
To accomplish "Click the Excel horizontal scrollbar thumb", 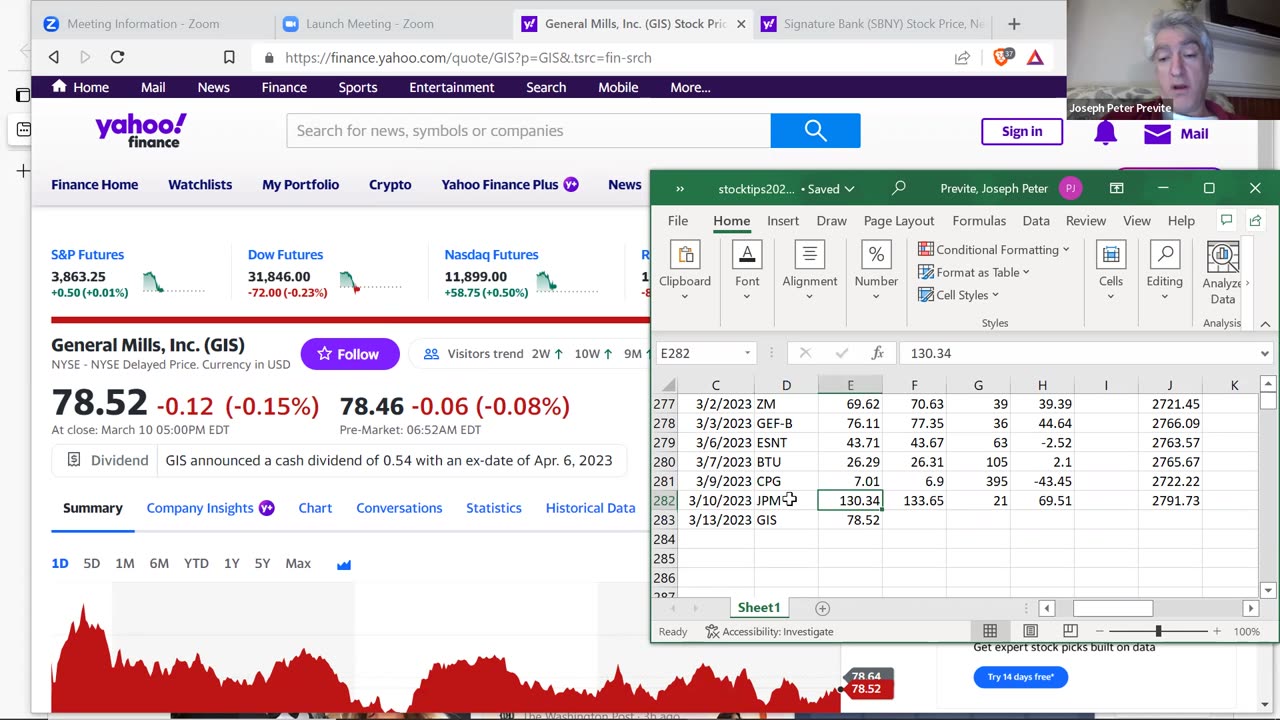I will coord(1113,608).
